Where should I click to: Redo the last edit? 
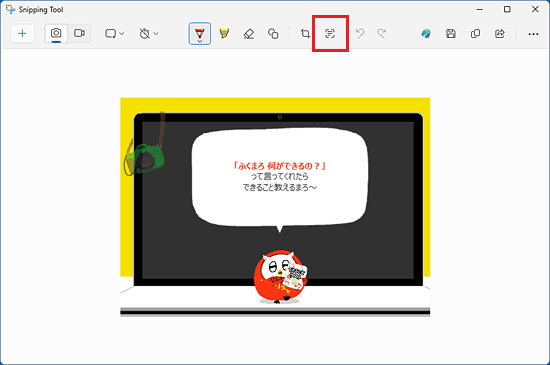[x=382, y=34]
